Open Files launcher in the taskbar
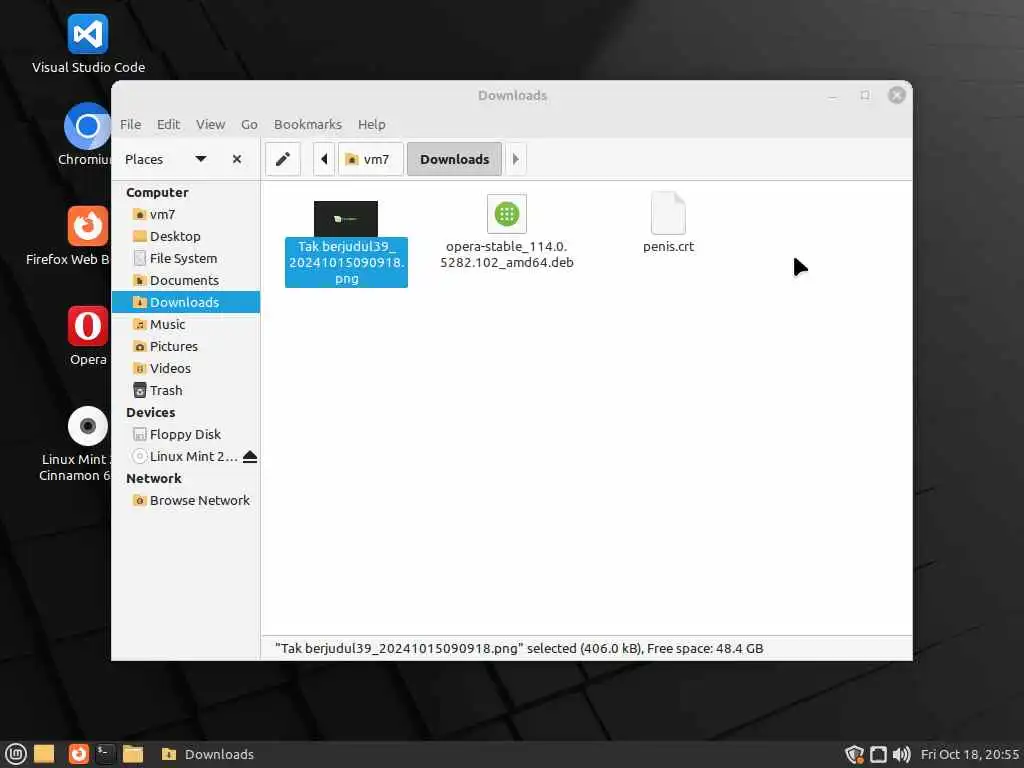1024x768 pixels. pyautogui.click(x=133, y=754)
